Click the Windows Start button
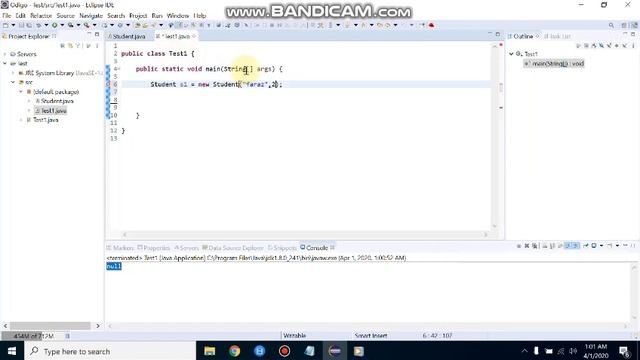The width and height of the screenshot is (640, 360). pyautogui.click(x=12, y=351)
